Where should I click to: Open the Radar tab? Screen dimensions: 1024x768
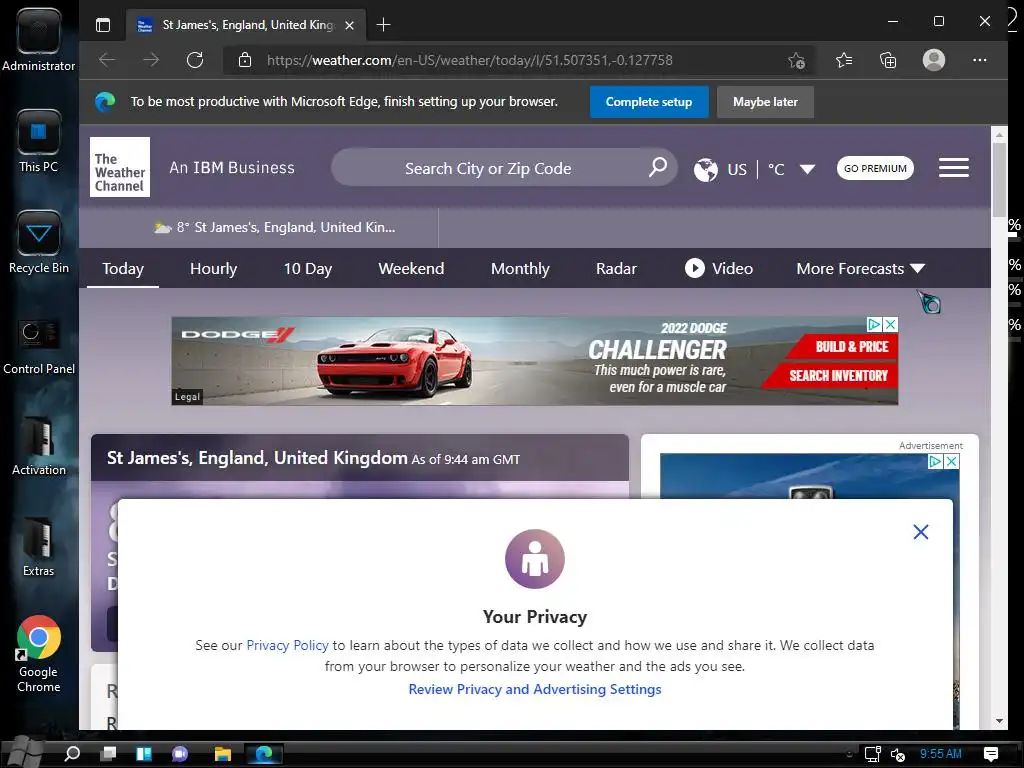point(616,268)
